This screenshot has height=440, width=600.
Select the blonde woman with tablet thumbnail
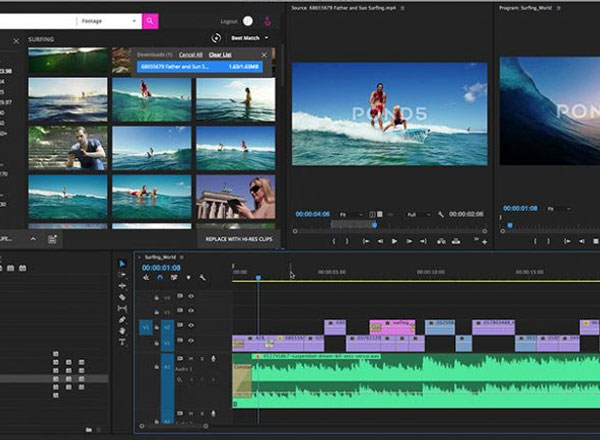coord(236,197)
